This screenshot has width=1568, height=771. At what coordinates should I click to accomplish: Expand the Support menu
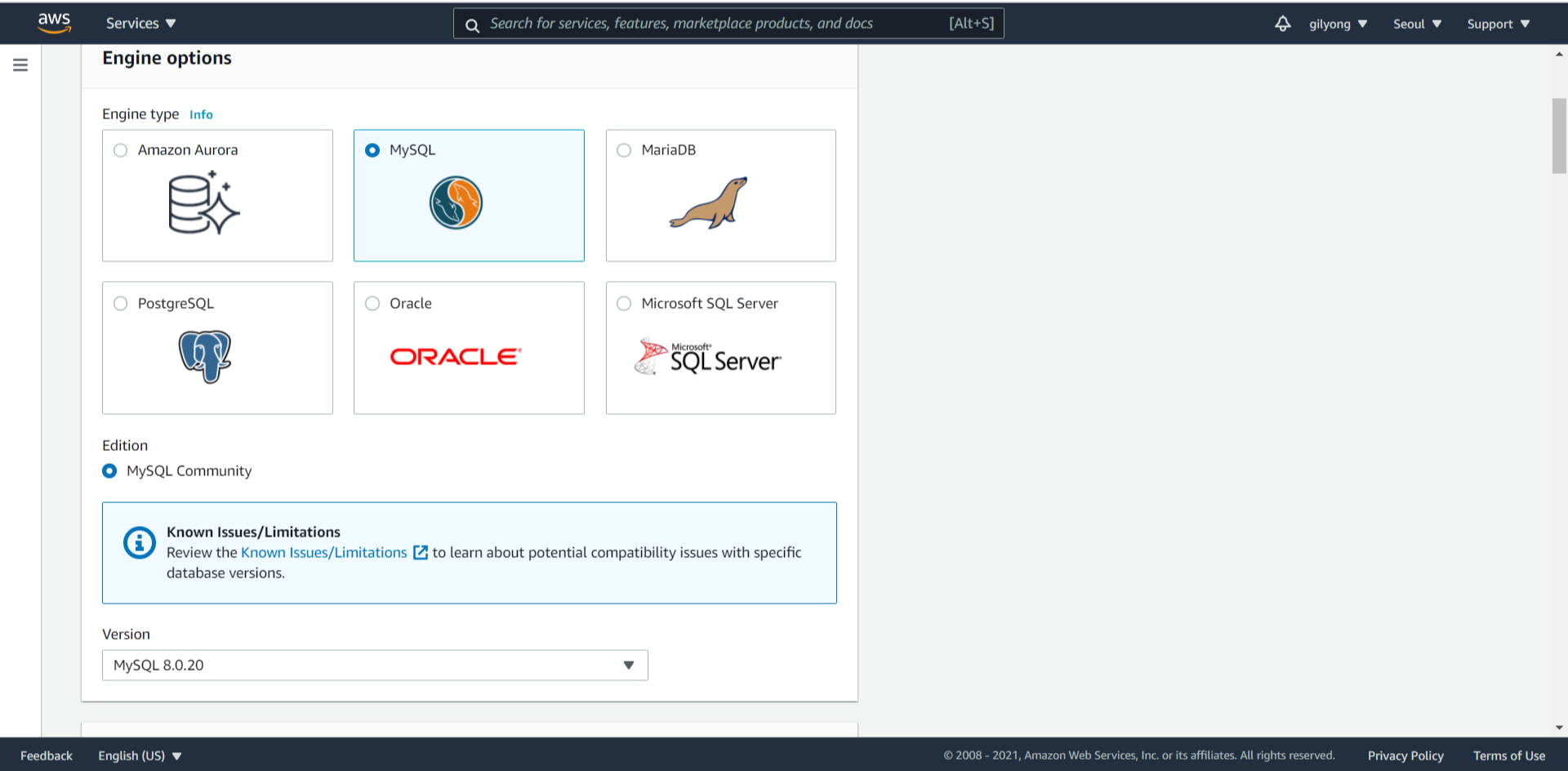pyautogui.click(x=1498, y=24)
